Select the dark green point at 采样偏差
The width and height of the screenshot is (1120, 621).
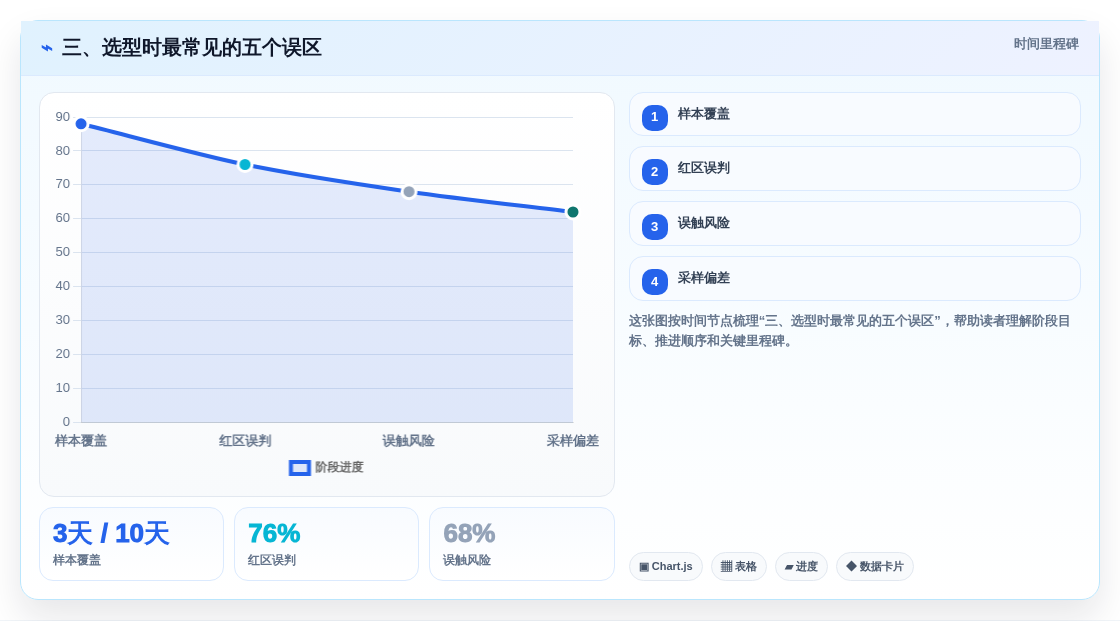572,212
